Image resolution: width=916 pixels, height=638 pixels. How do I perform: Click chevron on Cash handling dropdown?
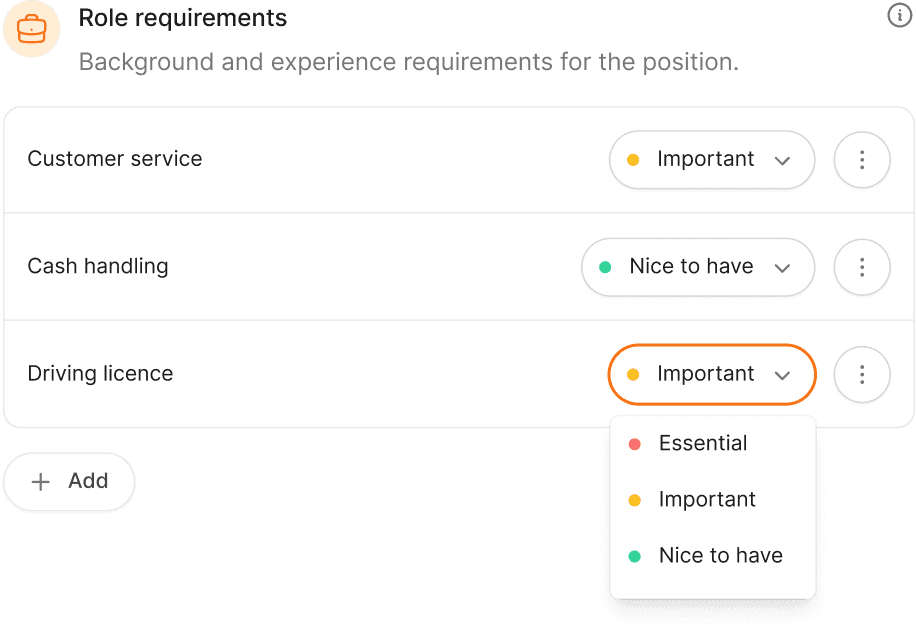783,268
